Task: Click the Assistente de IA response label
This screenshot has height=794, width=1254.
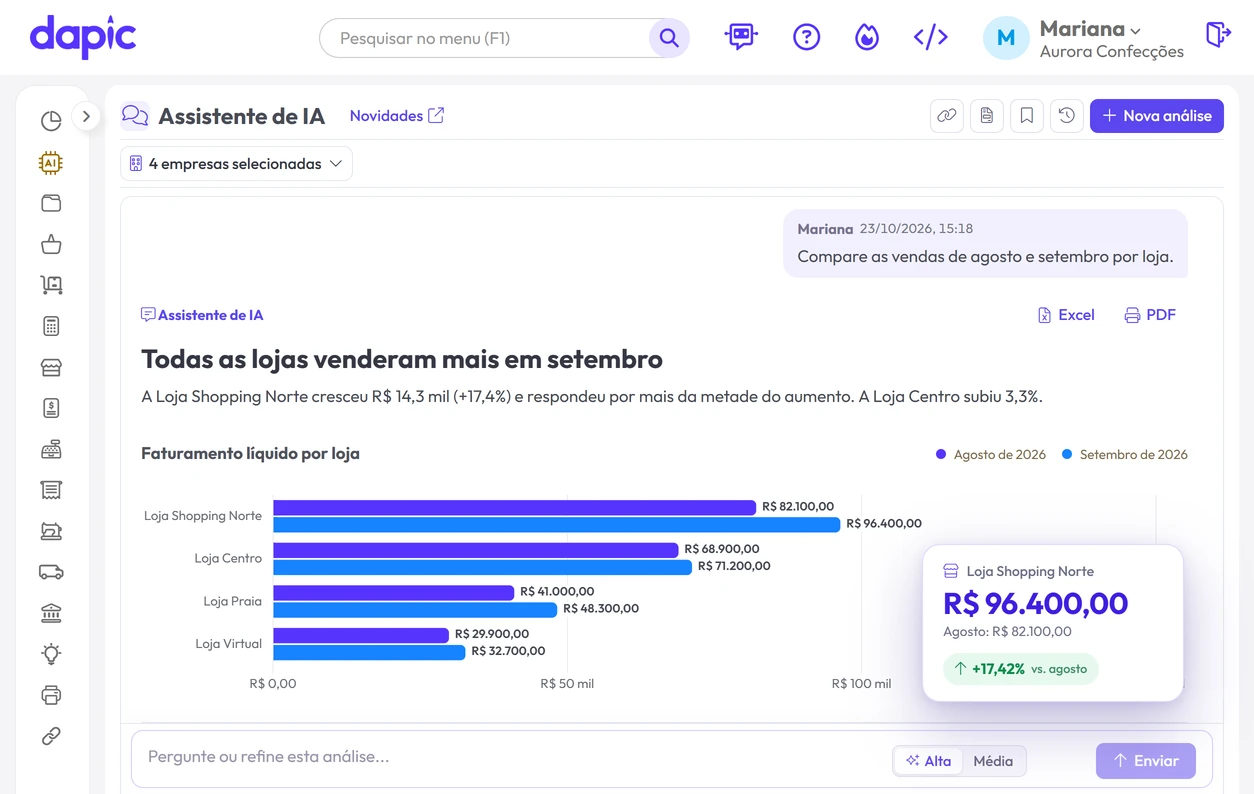Action: pyautogui.click(x=202, y=315)
